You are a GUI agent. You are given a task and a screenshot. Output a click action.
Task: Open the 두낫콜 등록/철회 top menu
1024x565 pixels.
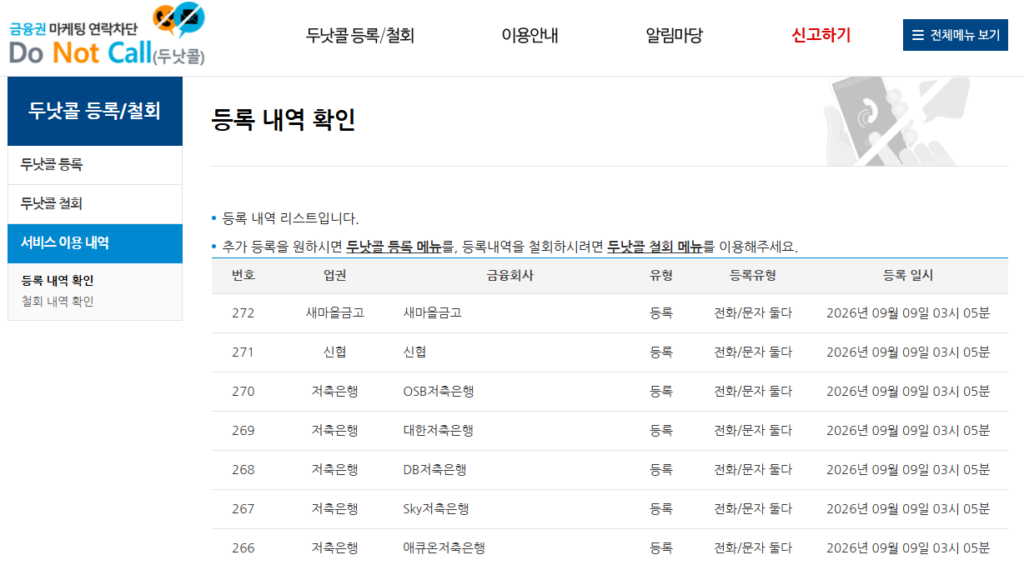point(360,35)
